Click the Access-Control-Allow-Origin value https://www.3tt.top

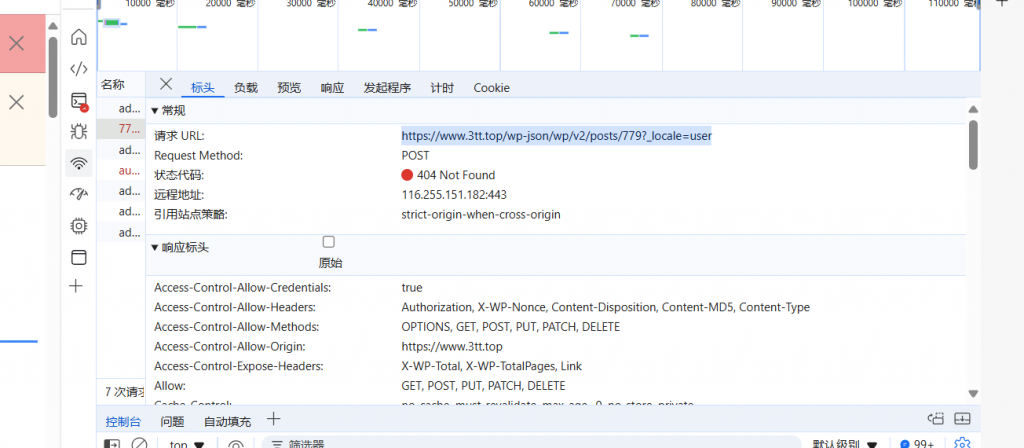452,346
